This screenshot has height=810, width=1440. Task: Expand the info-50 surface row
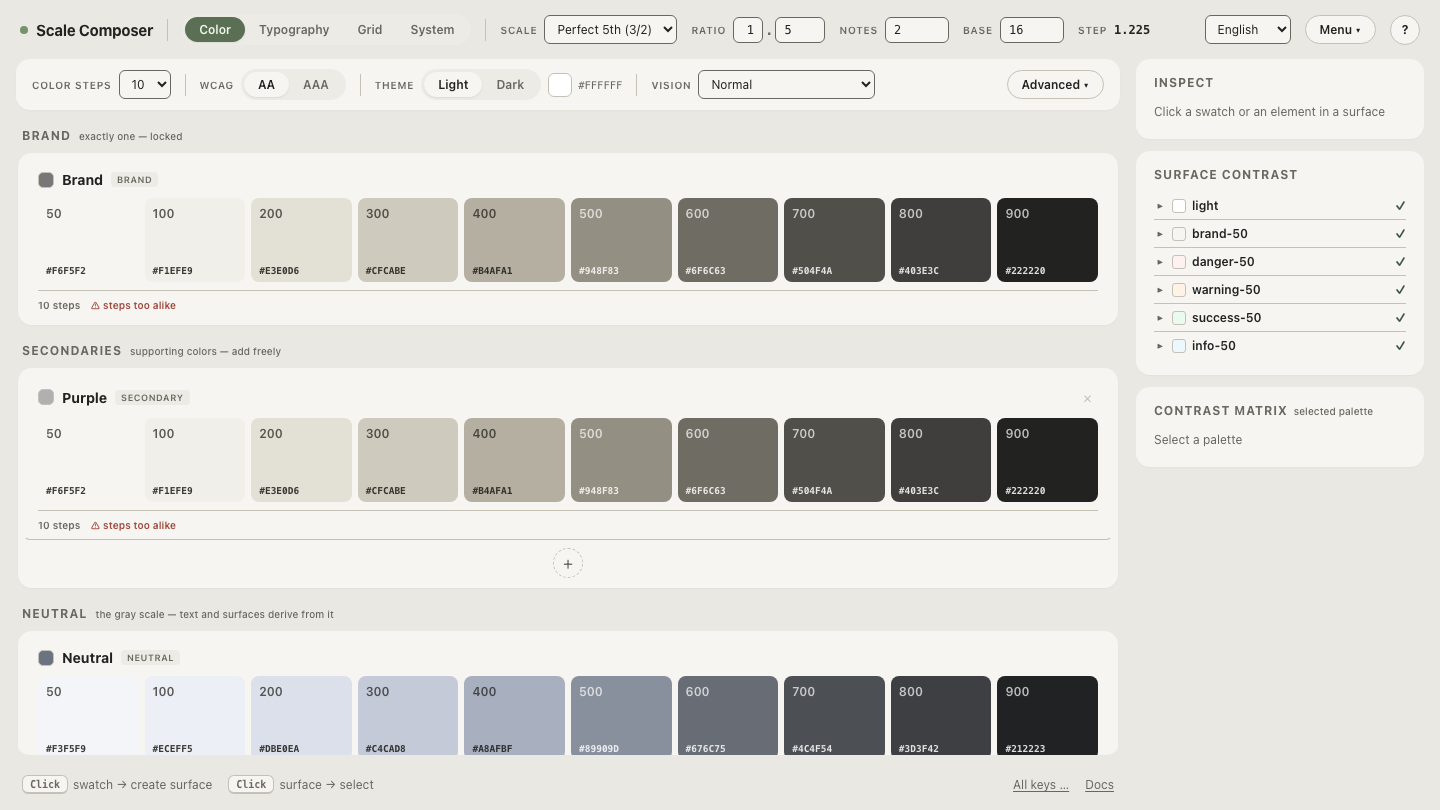(1160, 346)
